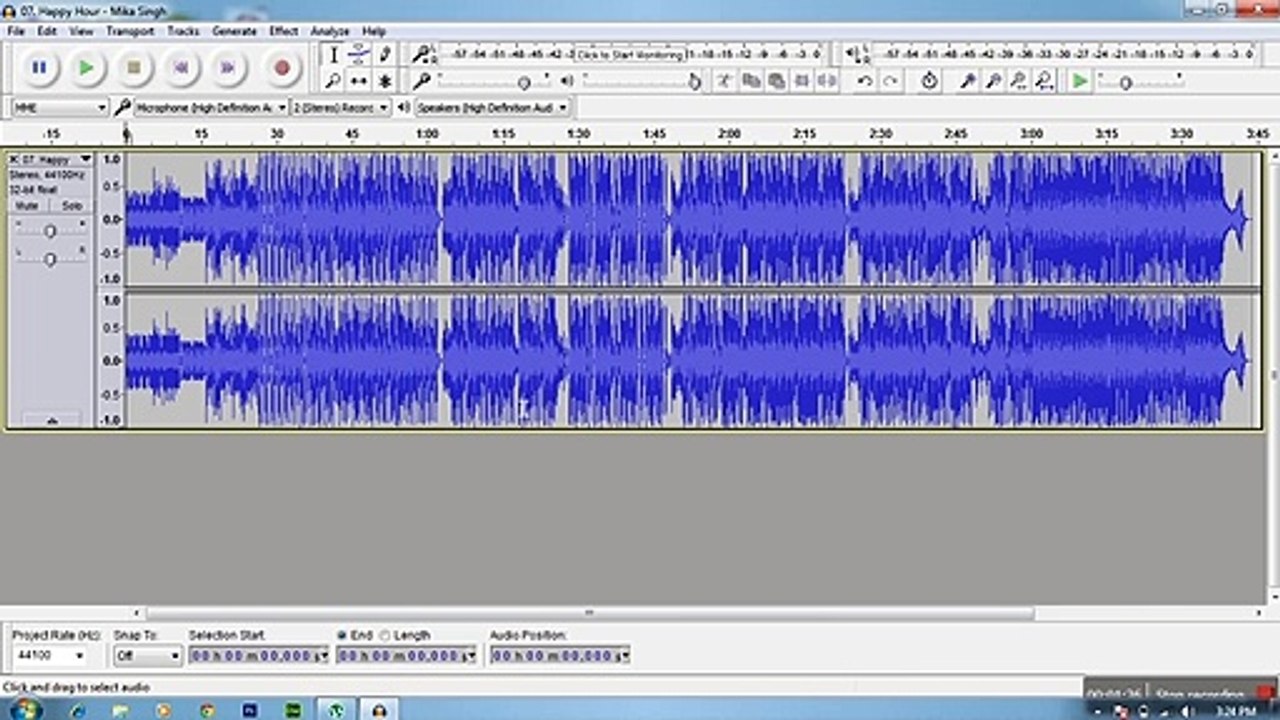
Task: Select the Draw pencil tool
Action: tap(385, 55)
